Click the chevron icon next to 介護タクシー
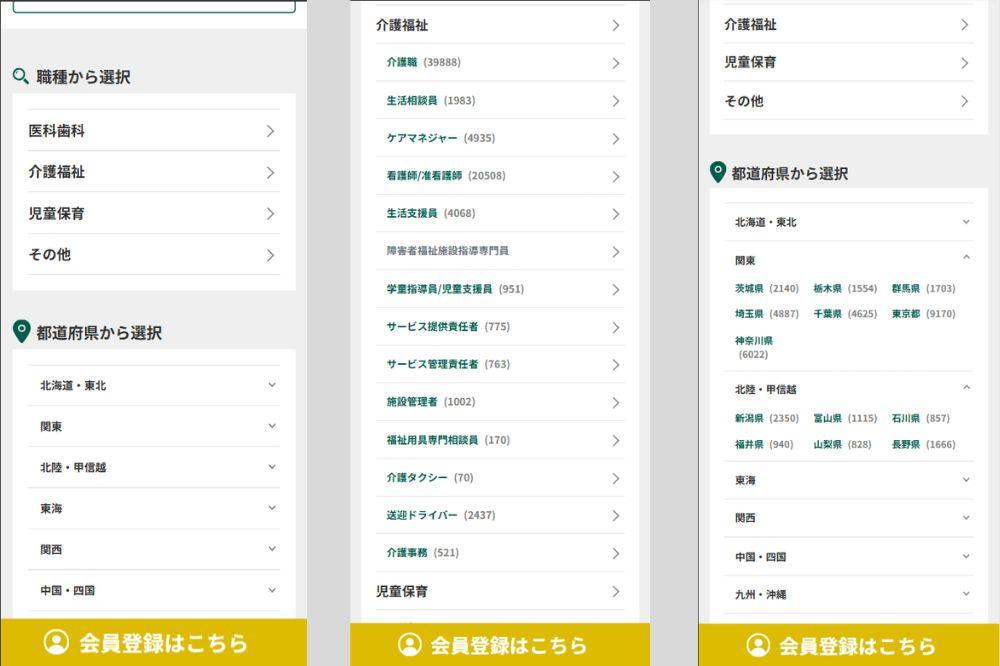1000x666 pixels. pos(616,478)
